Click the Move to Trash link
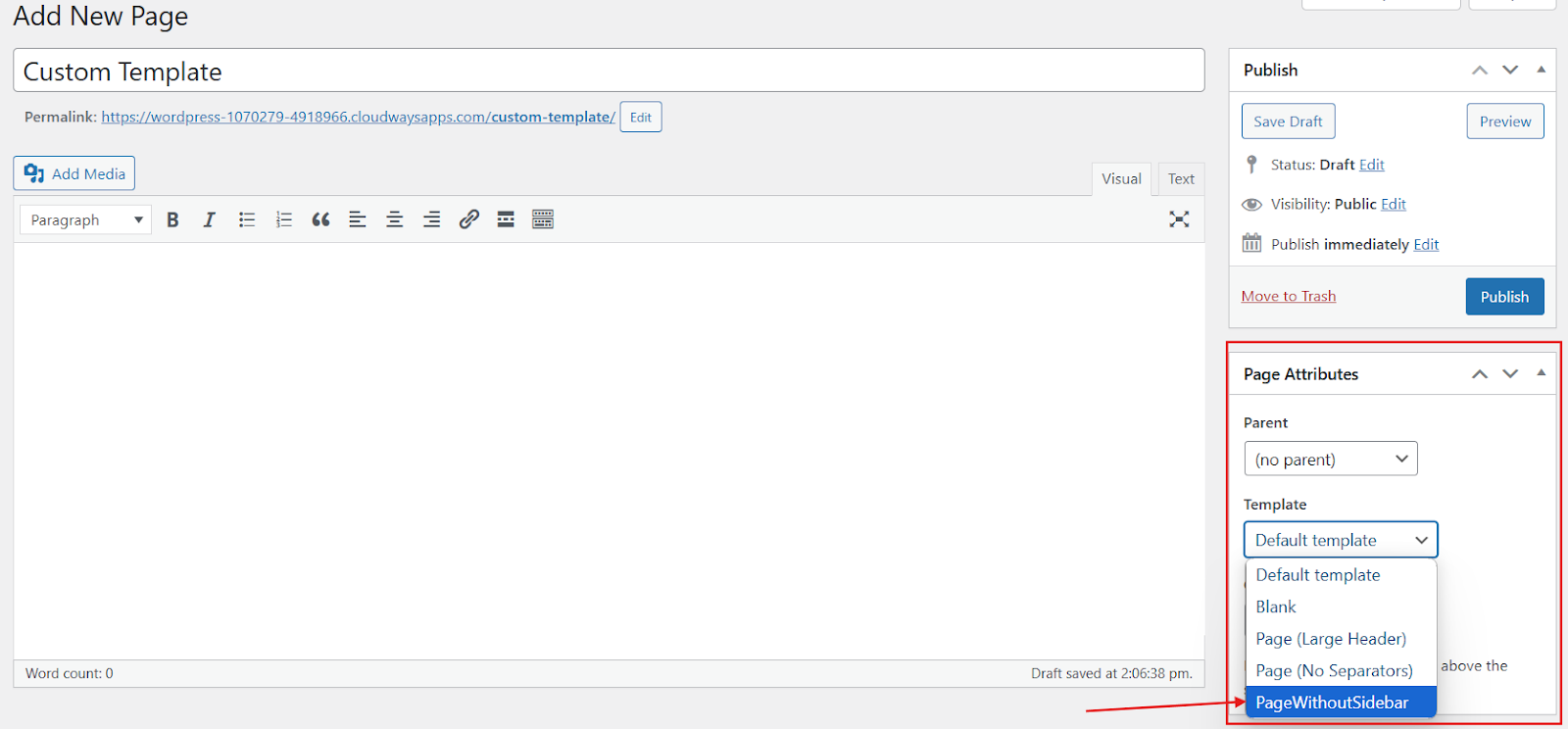This screenshot has height=729, width=1568. point(1289,296)
